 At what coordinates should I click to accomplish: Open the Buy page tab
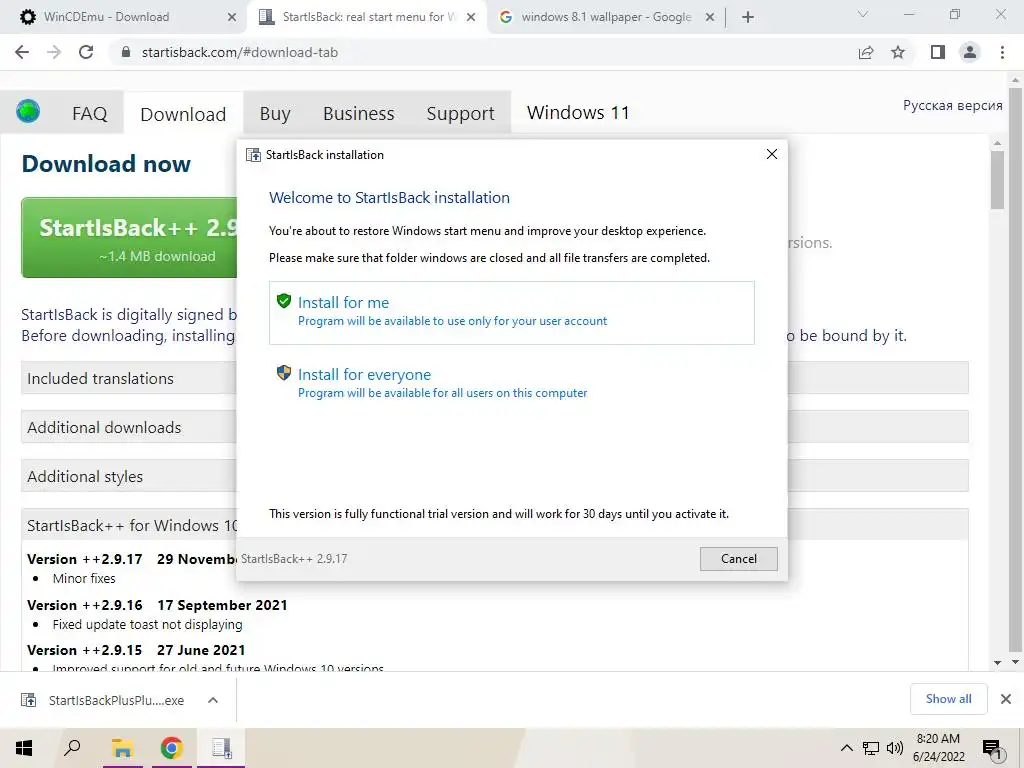click(x=275, y=114)
